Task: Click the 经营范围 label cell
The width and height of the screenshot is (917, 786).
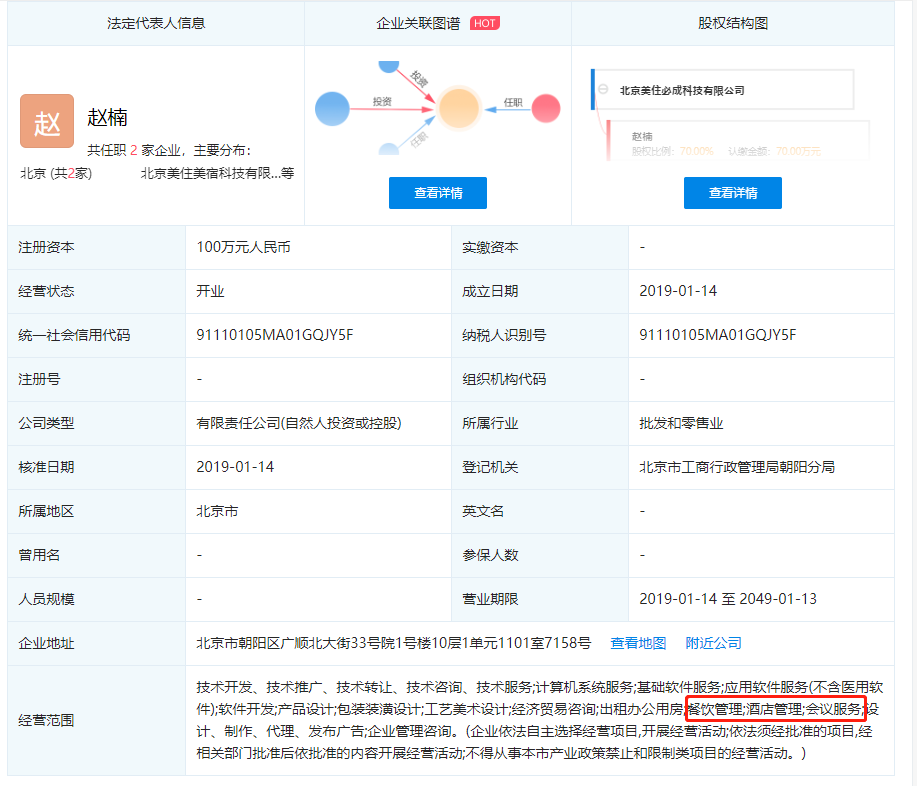Action: [96, 720]
